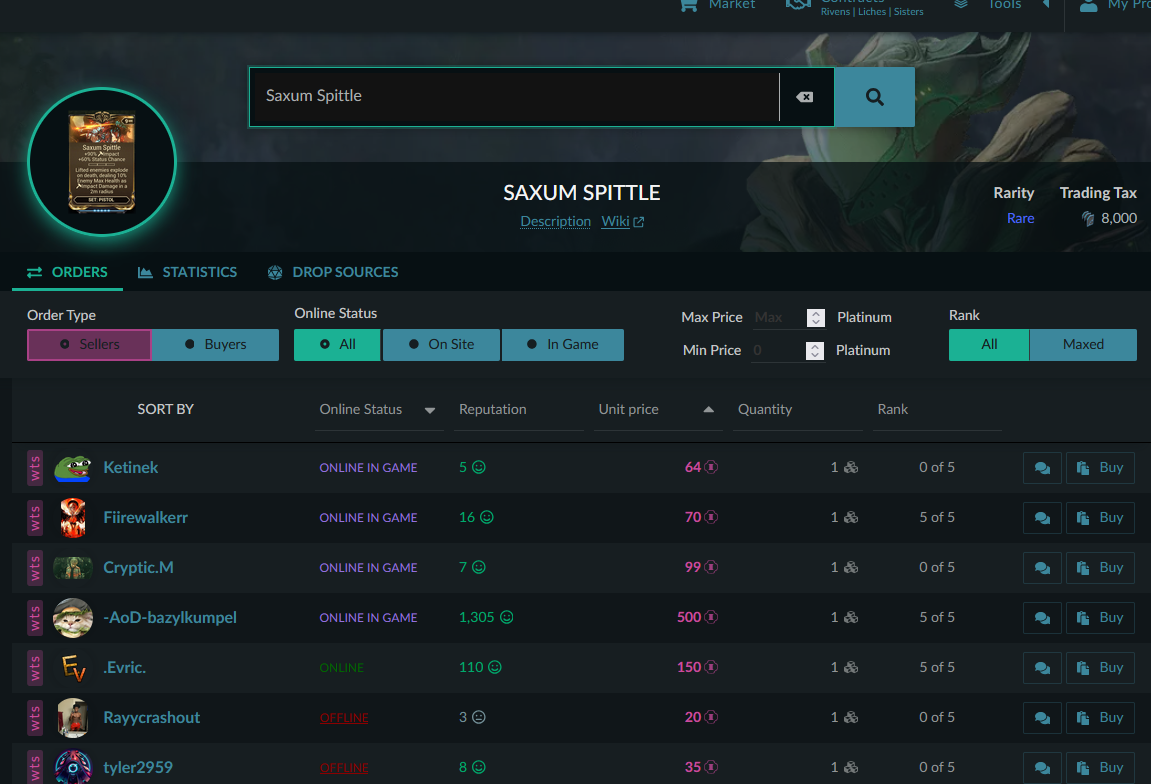Switch to the STATISTICS tab

(x=188, y=272)
